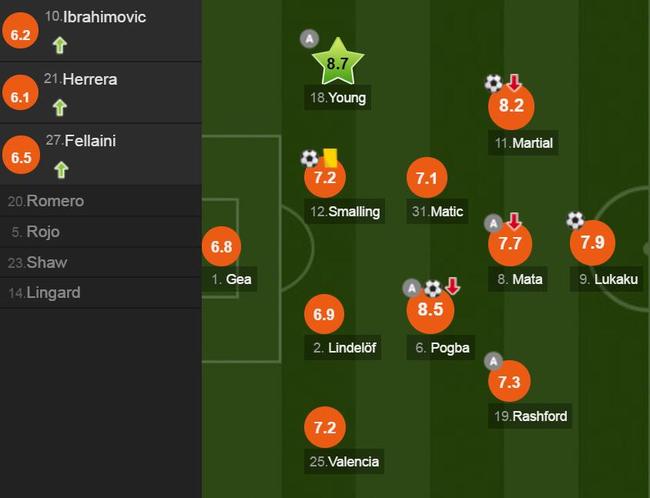
Task: Select Mata's 7.7 rating circle
Action: click(510, 243)
